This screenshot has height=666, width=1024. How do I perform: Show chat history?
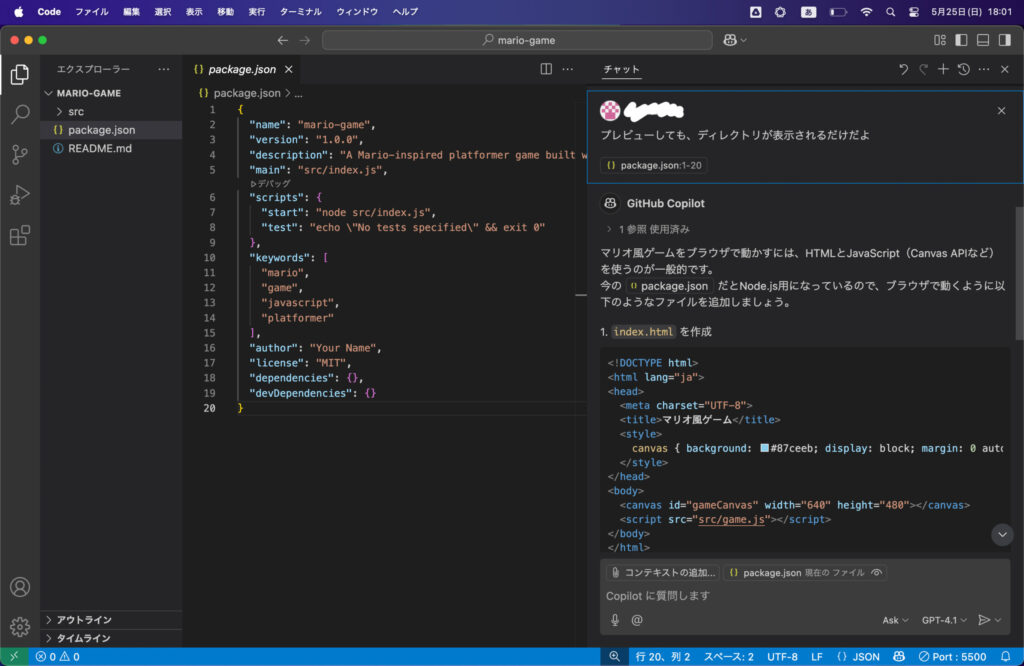(963, 69)
